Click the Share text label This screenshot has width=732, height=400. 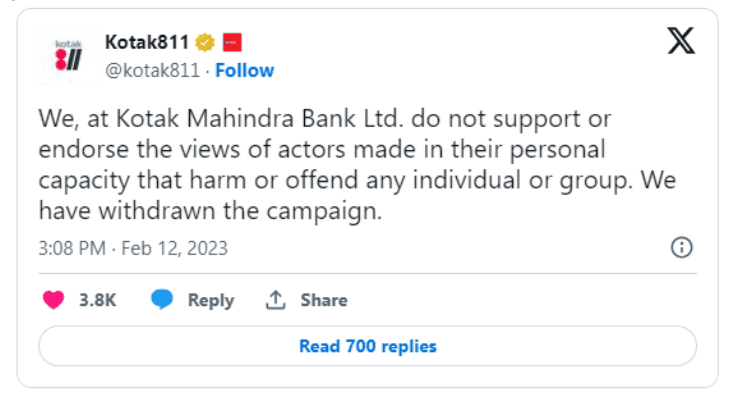point(323,300)
